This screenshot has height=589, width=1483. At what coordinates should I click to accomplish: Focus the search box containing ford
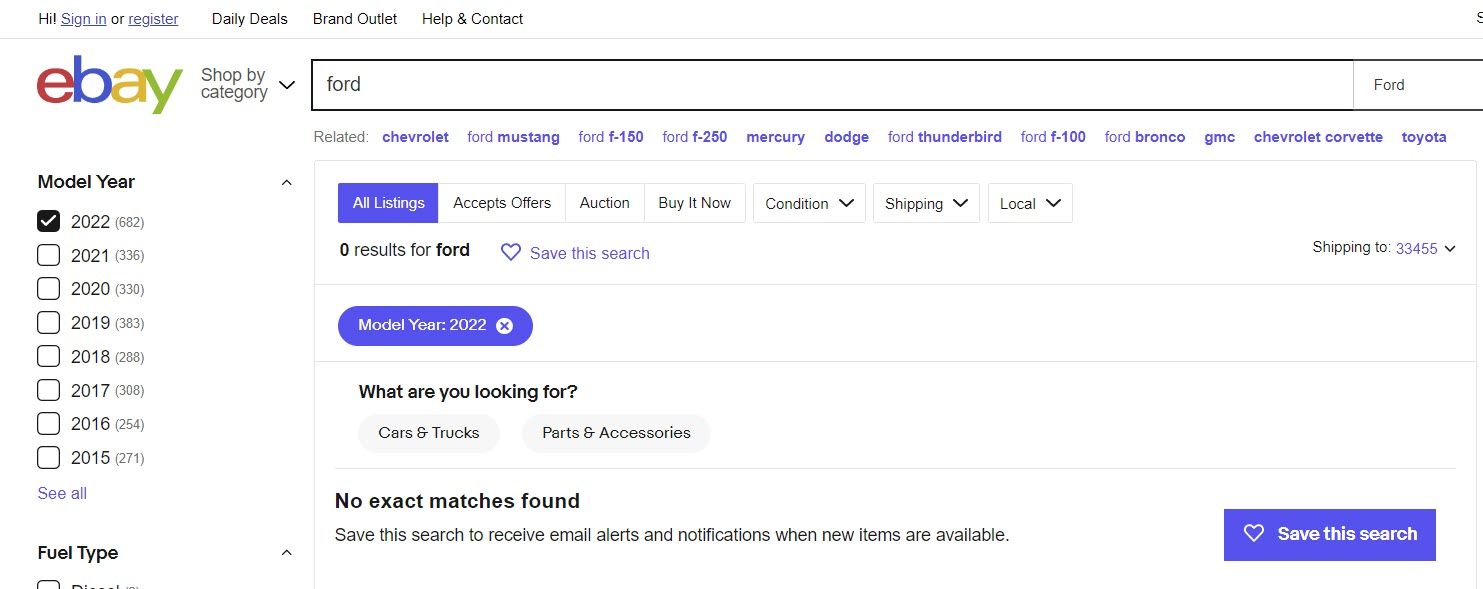(x=830, y=85)
